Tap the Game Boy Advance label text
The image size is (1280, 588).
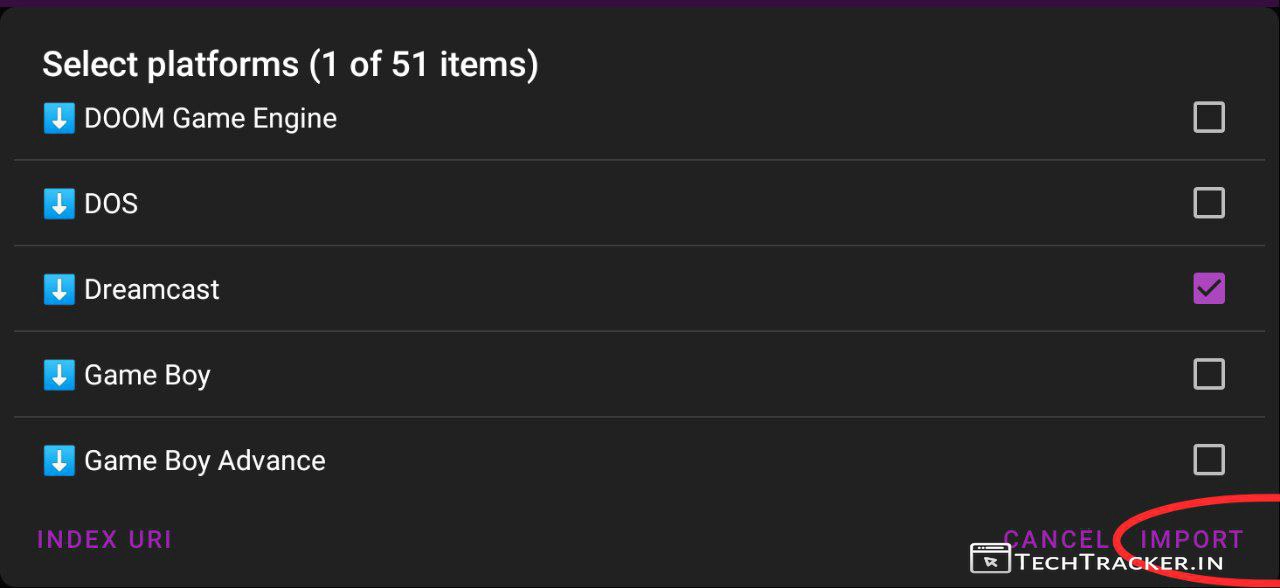click(204, 461)
